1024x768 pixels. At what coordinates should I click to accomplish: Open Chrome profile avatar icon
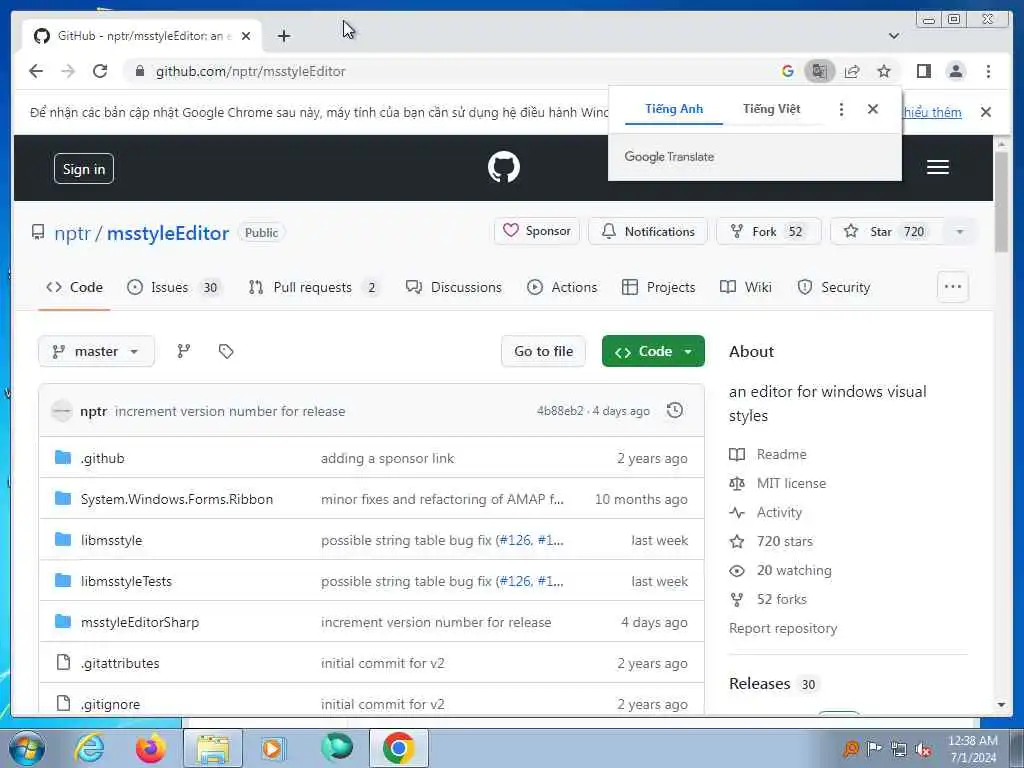click(955, 71)
